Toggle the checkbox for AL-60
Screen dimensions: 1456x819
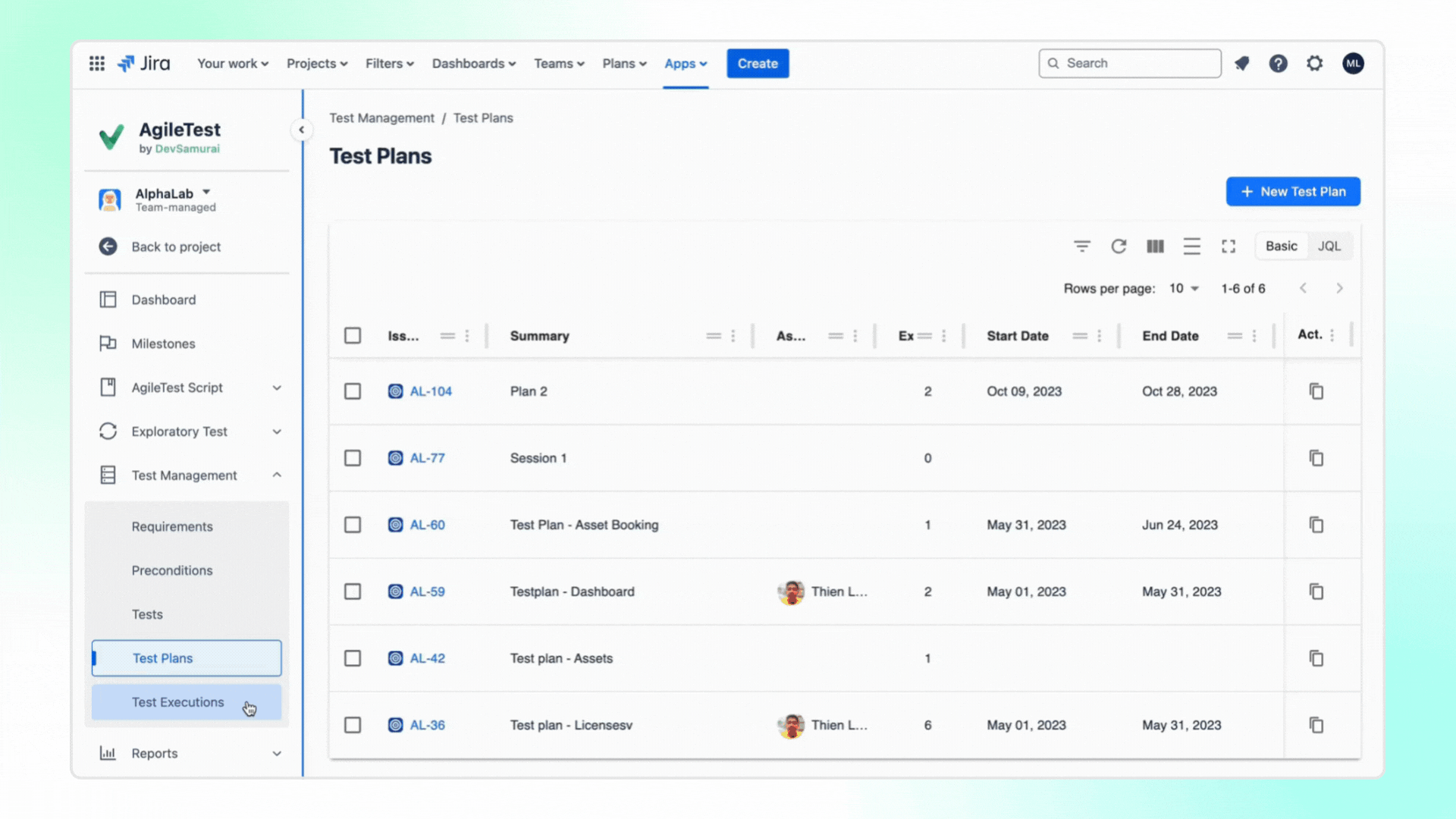tap(352, 524)
